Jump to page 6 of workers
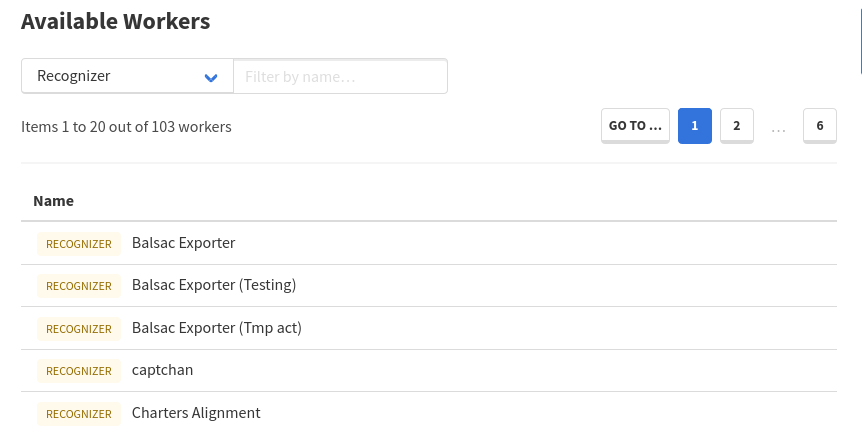Viewport: 862px width, 433px height. coord(819,126)
